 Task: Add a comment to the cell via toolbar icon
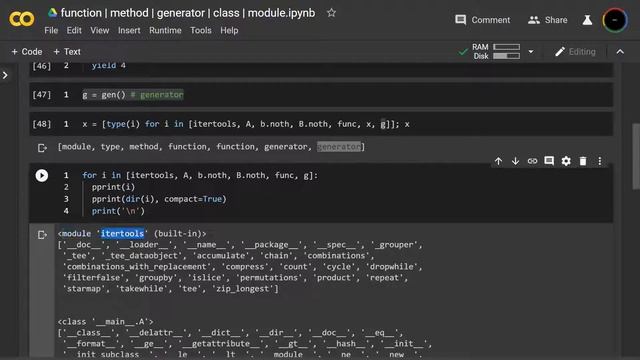549,161
